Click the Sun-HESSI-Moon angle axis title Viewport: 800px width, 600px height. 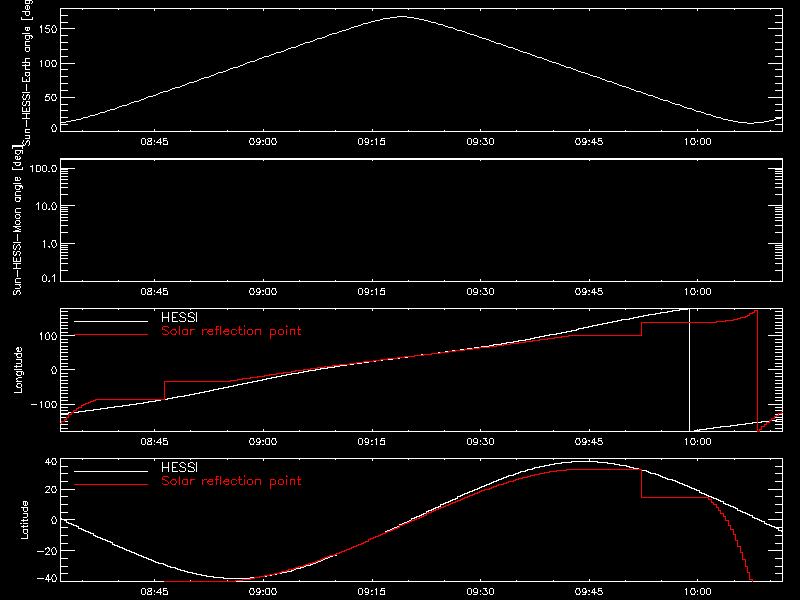[x=17, y=220]
